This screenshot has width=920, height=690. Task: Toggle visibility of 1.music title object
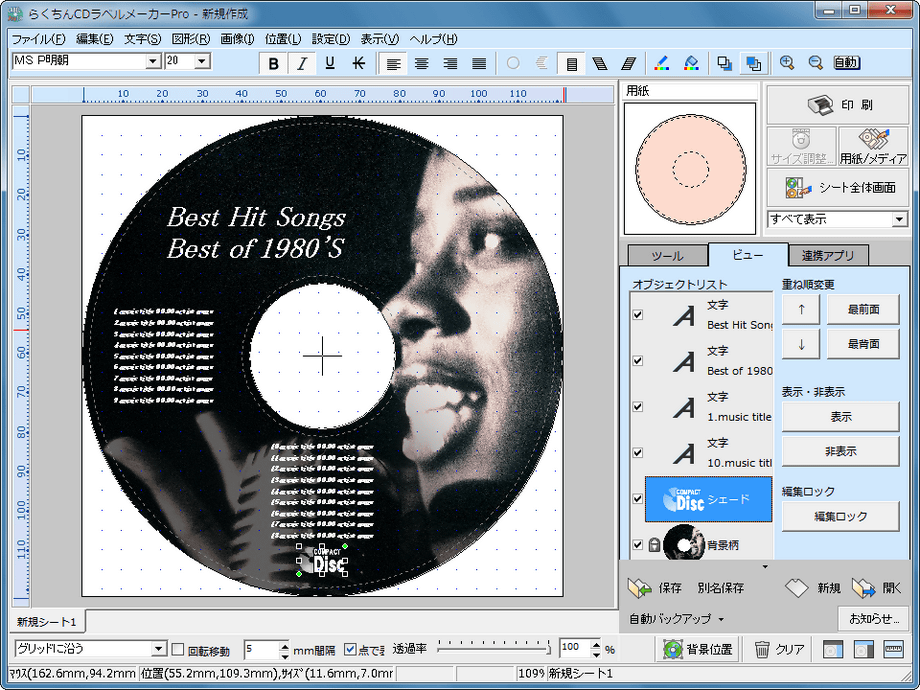pyautogui.click(x=638, y=407)
